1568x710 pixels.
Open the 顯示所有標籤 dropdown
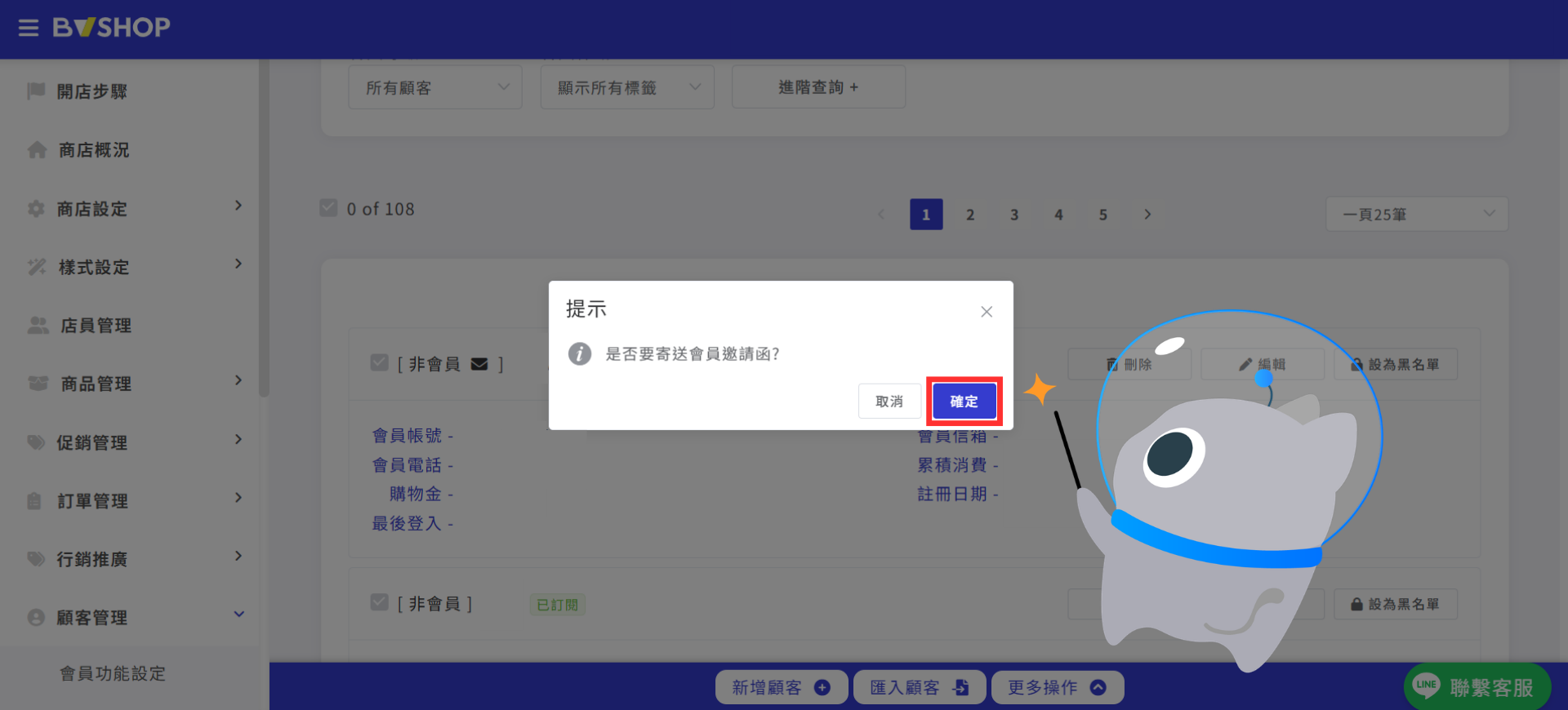[627, 87]
